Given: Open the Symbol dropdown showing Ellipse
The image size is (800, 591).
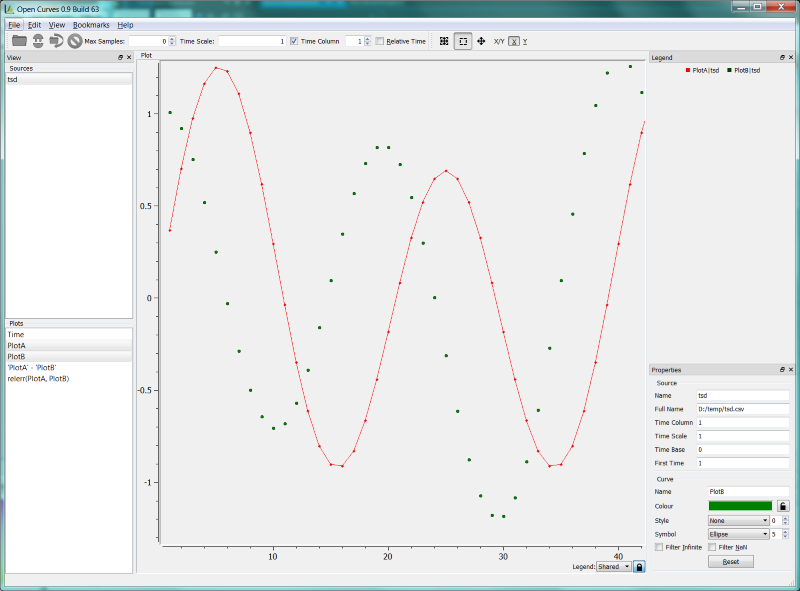Looking at the screenshot, I should coord(737,534).
